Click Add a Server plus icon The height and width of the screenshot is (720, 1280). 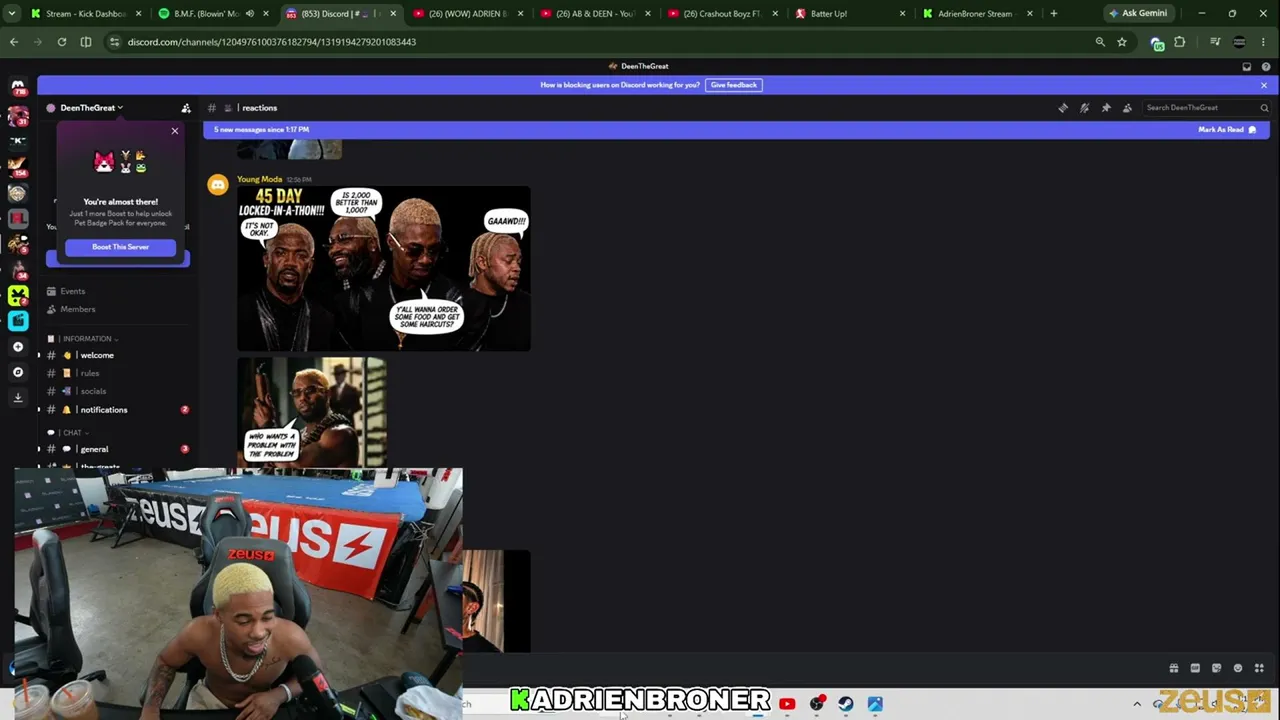(18, 347)
